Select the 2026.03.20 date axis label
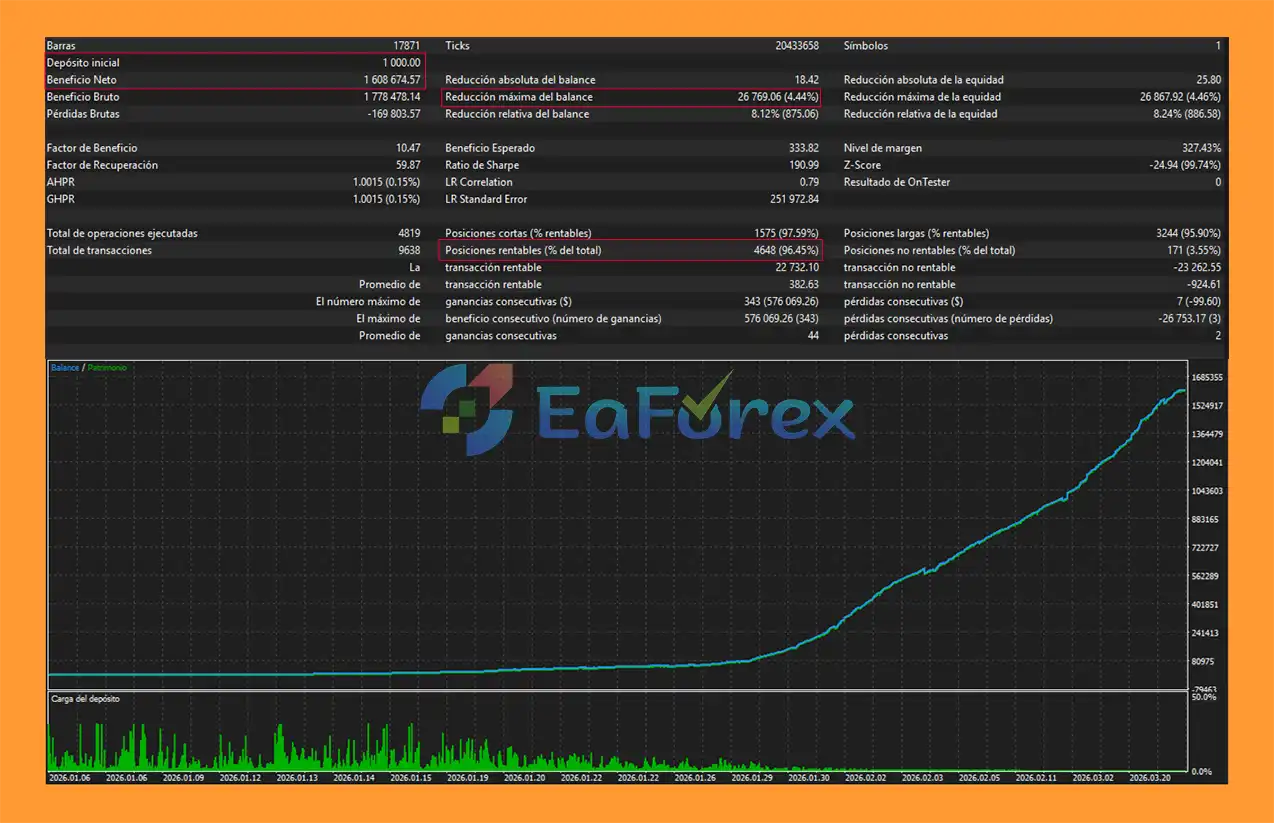 (1149, 777)
